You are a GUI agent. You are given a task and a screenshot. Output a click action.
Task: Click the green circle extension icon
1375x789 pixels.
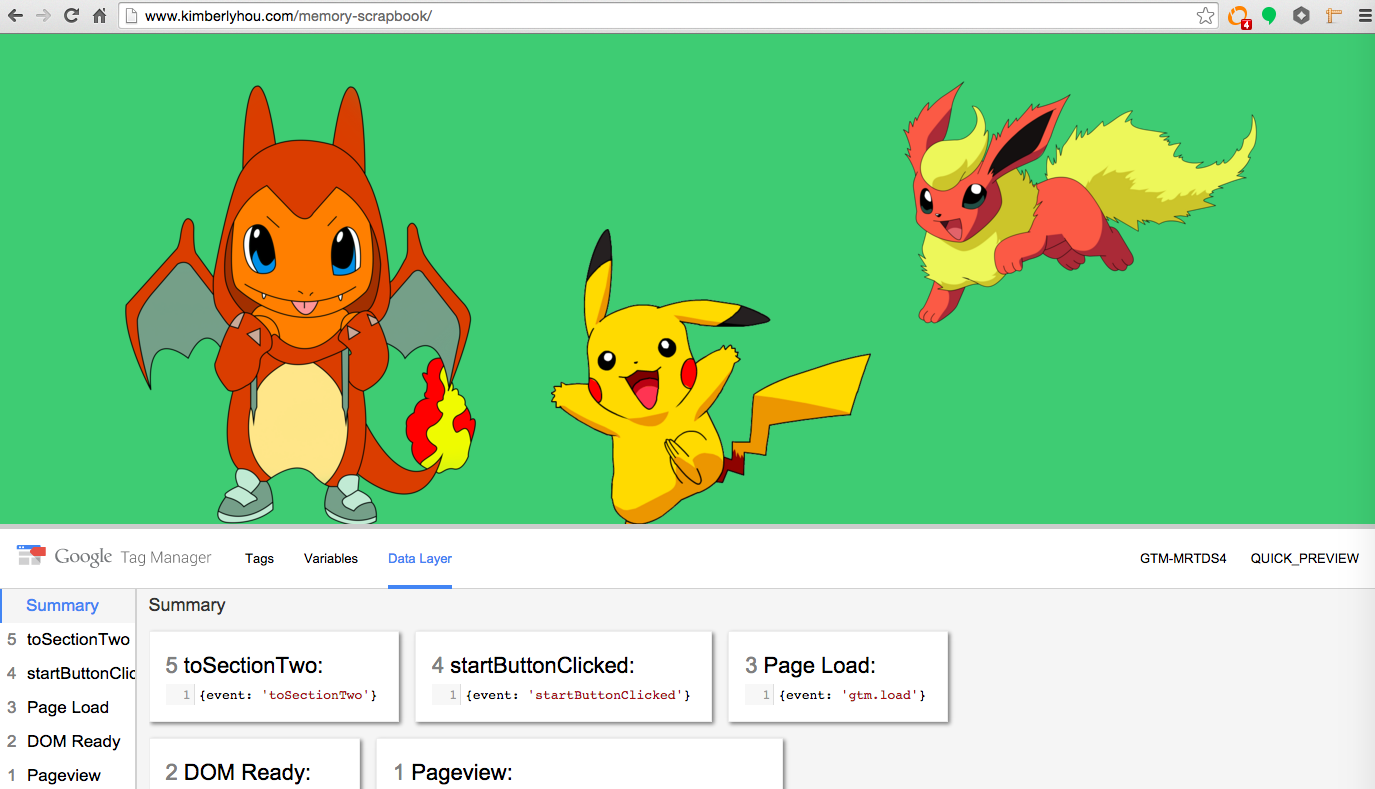pos(1269,15)
